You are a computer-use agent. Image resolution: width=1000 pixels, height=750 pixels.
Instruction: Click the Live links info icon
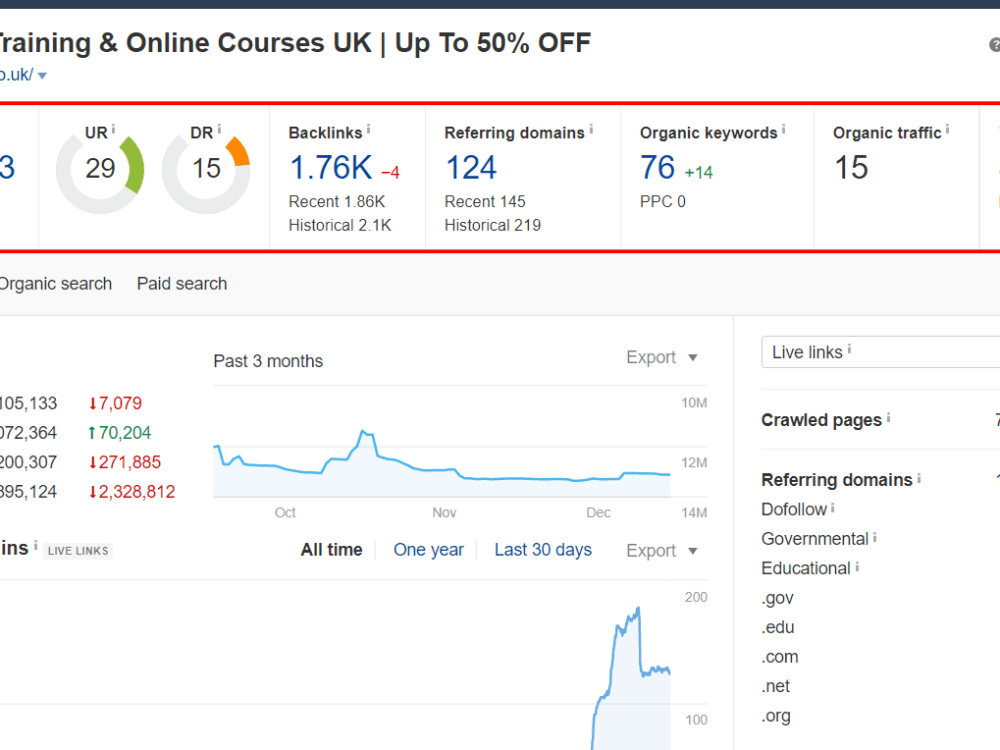[849, 349]
